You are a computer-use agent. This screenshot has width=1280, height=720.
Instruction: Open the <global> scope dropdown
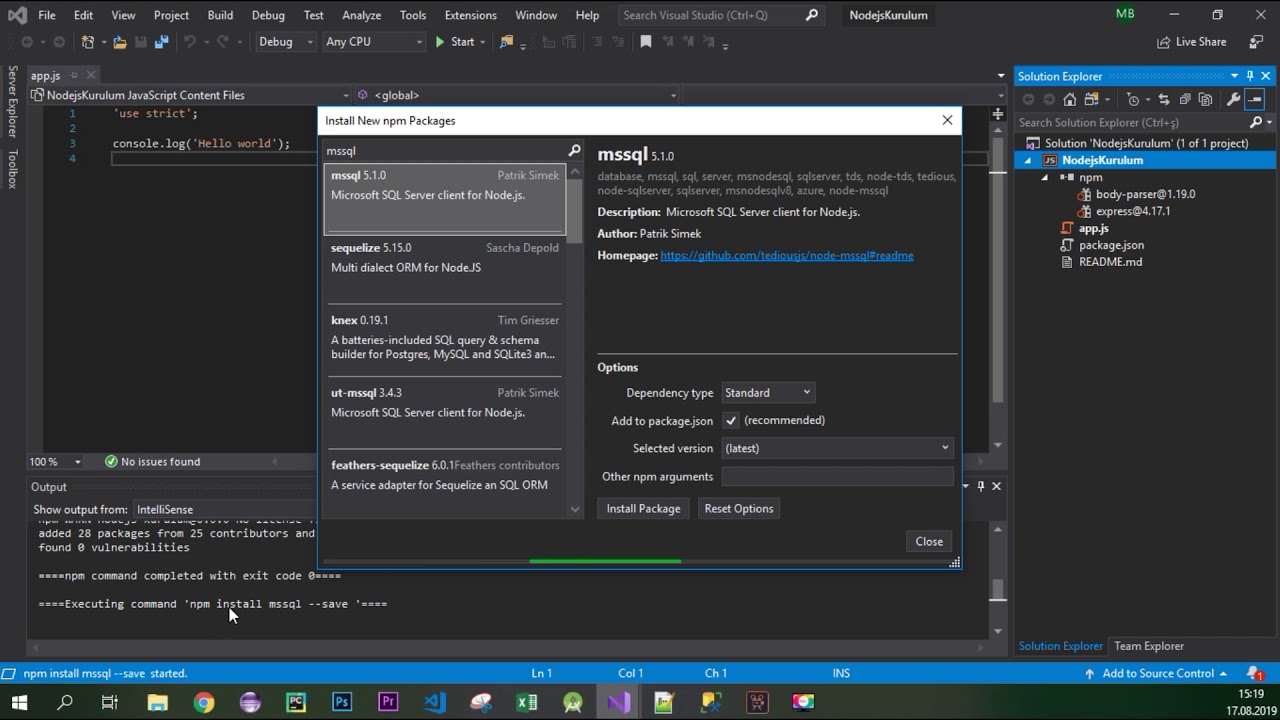(x=518, y=95)
